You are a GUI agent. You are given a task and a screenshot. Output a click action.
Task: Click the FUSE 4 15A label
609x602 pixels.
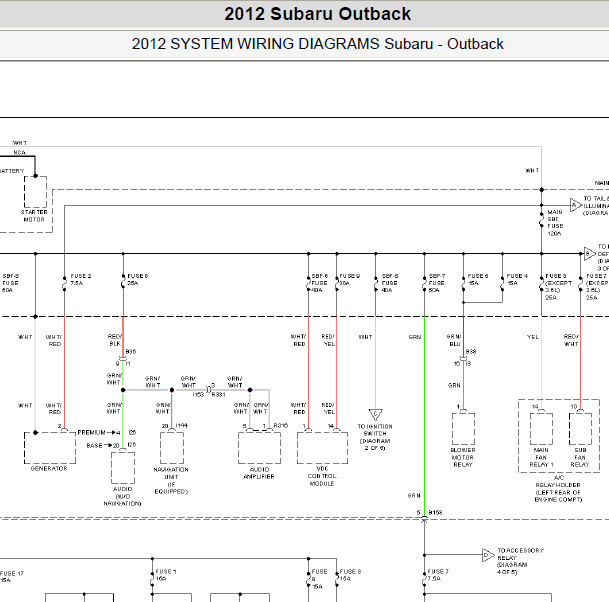click(x=517, y=280)
